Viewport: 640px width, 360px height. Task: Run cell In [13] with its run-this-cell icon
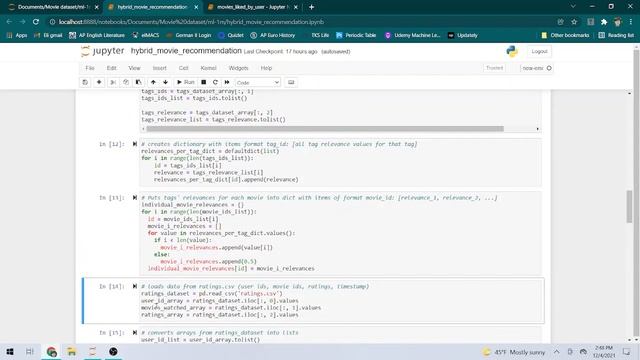[x=135, y=198]
